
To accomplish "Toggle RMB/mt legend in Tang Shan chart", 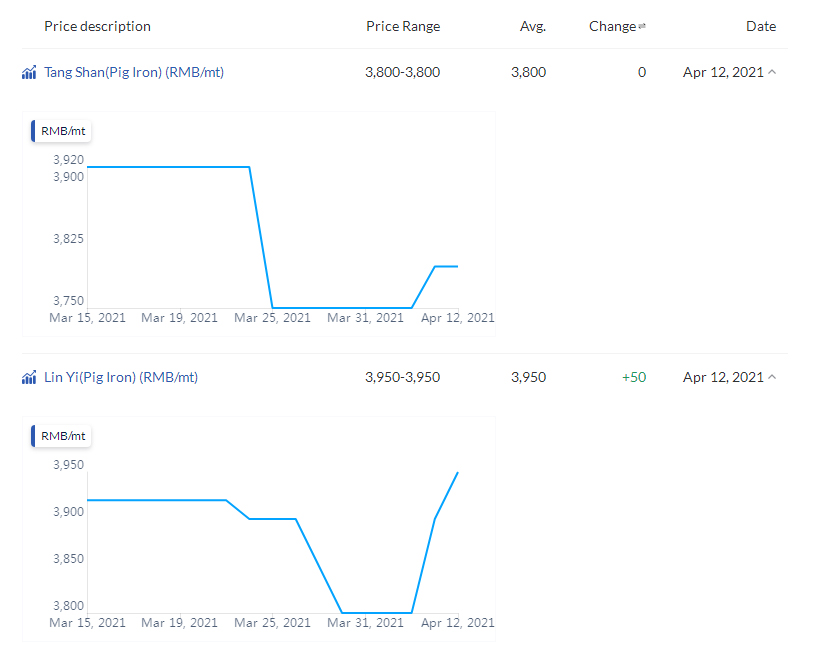I will (x=62, y=131).
